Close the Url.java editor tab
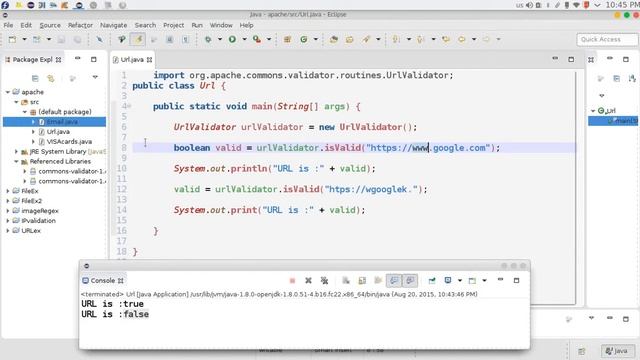This screenshot has height=360, width=640. click(x=149, y=60)
